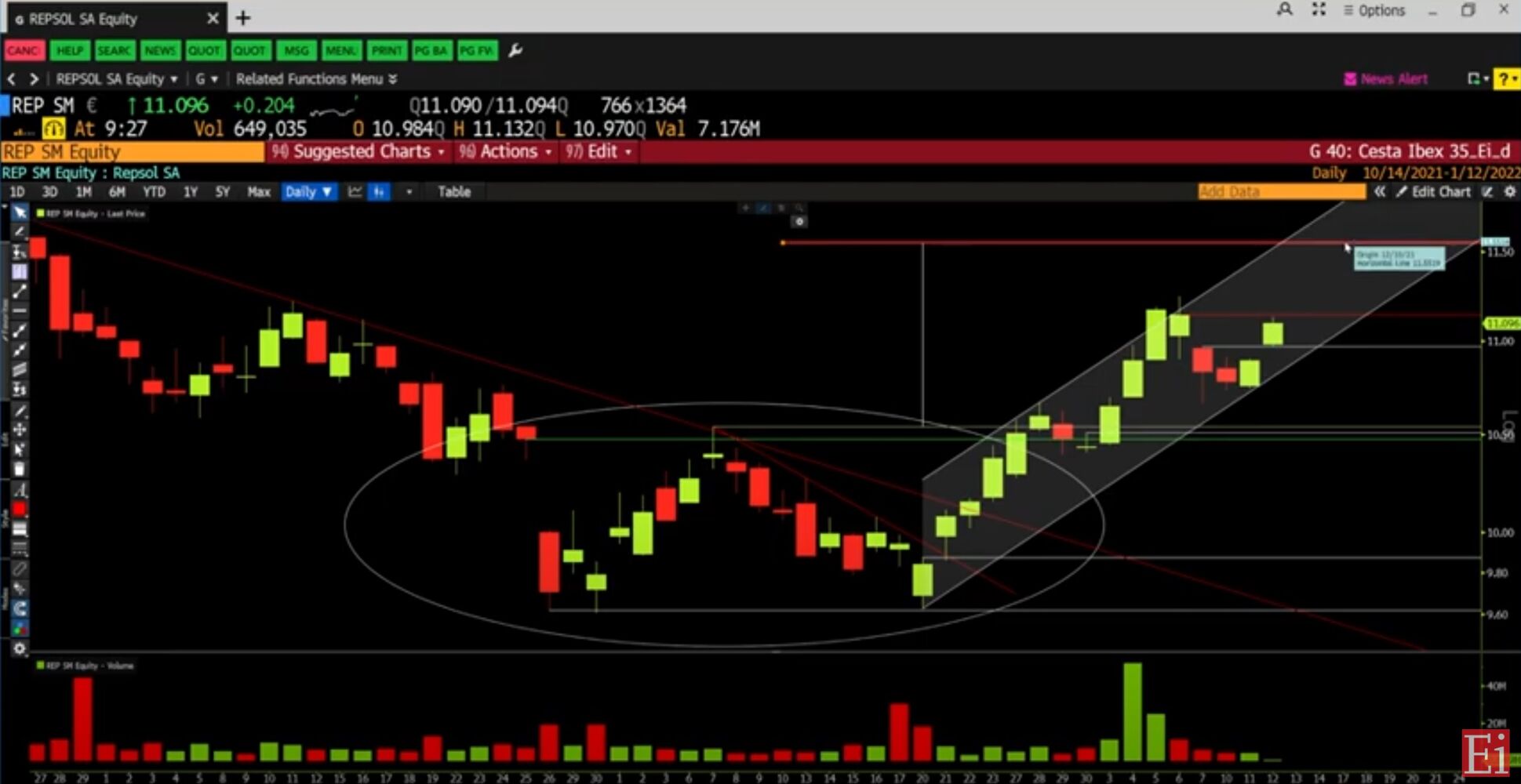Open Suggested Charts dropdown

pyautogui.click(x=358, y=151)
